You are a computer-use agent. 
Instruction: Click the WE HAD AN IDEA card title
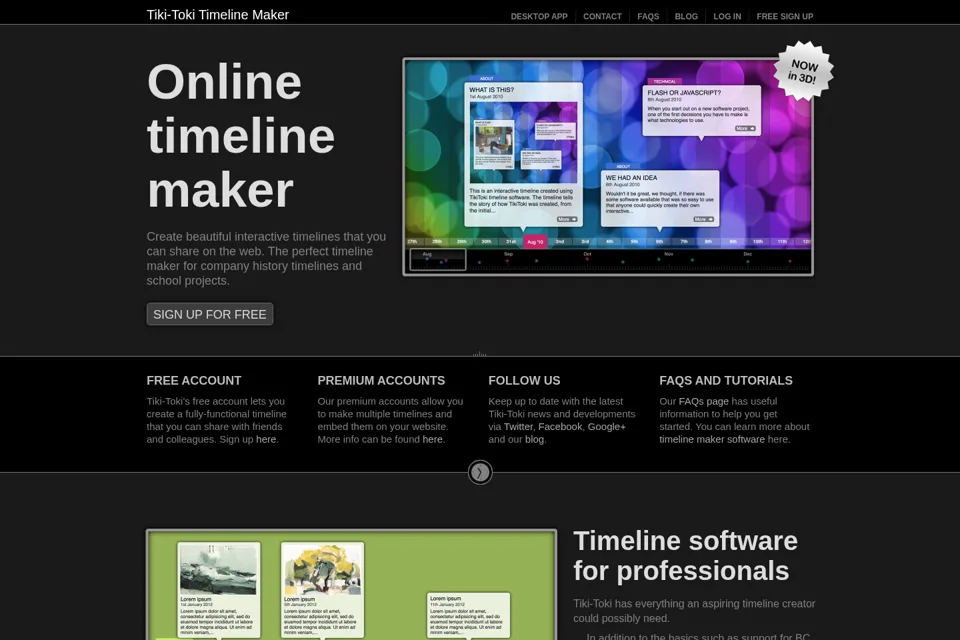[631, 178]
